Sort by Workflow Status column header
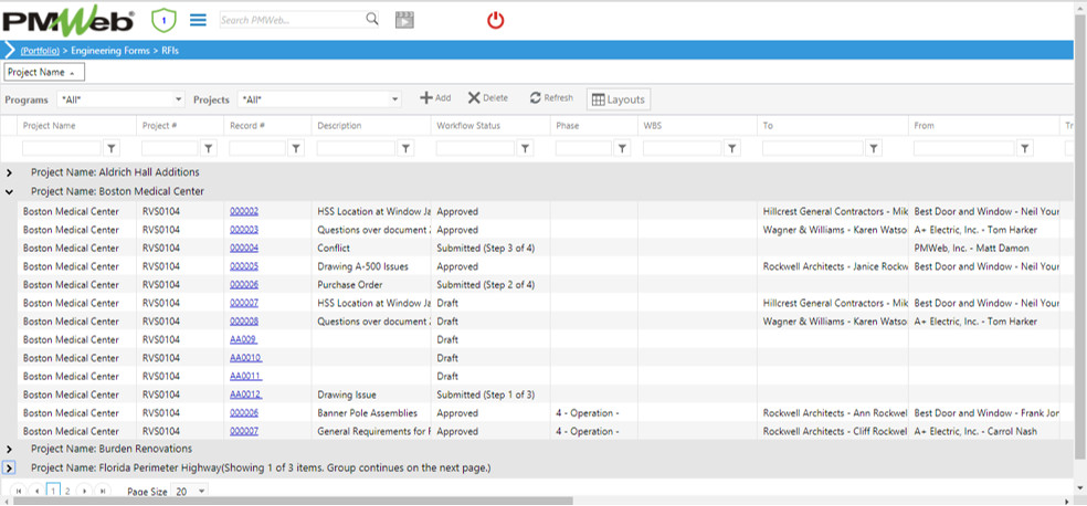The width and height of the screenshot is (1087, 506). (x=468, y=125)
